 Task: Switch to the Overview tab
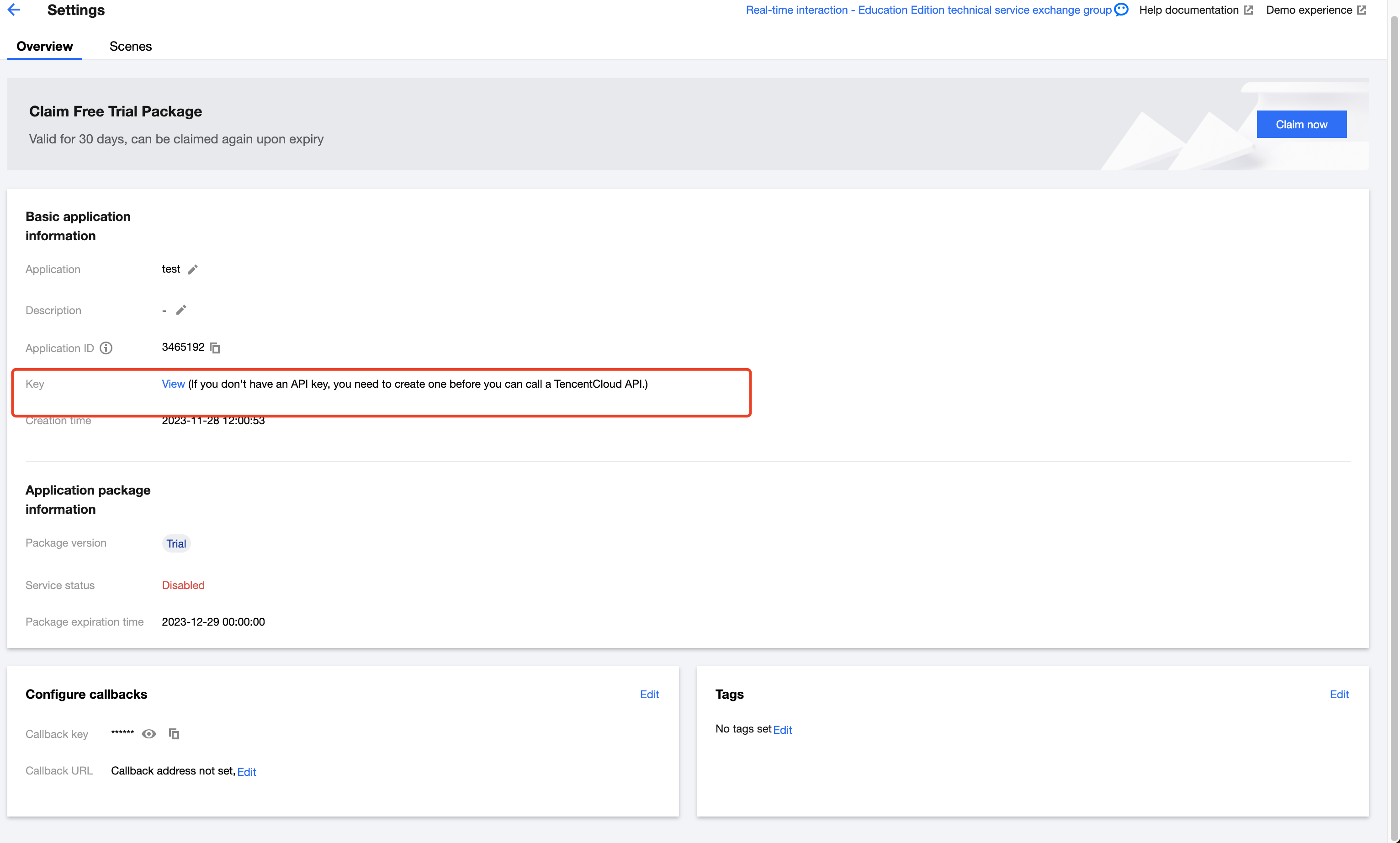coord(44,46)
